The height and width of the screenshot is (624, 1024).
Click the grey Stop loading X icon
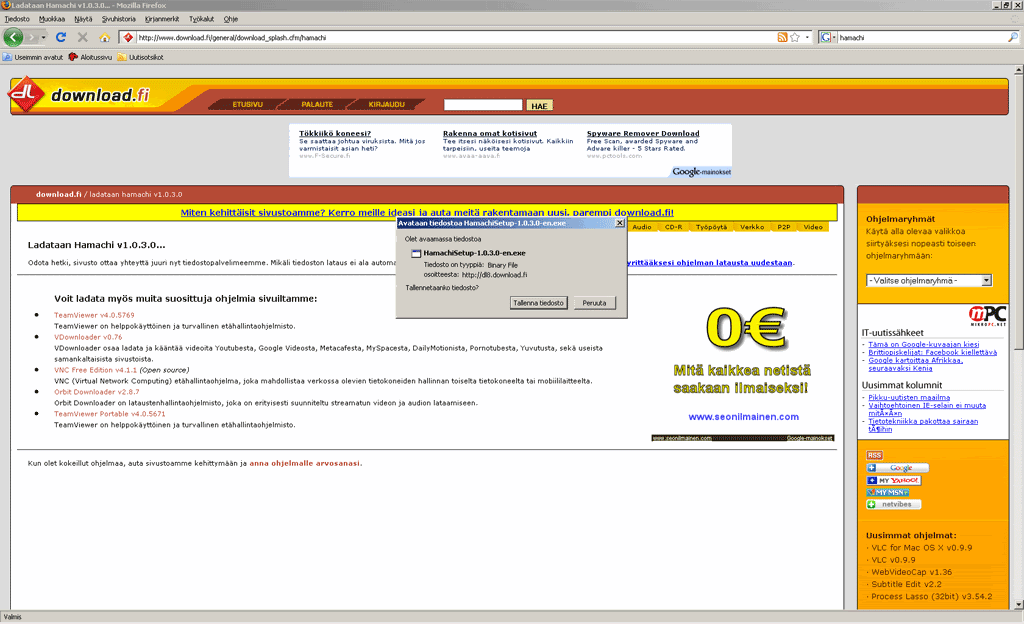82,37
